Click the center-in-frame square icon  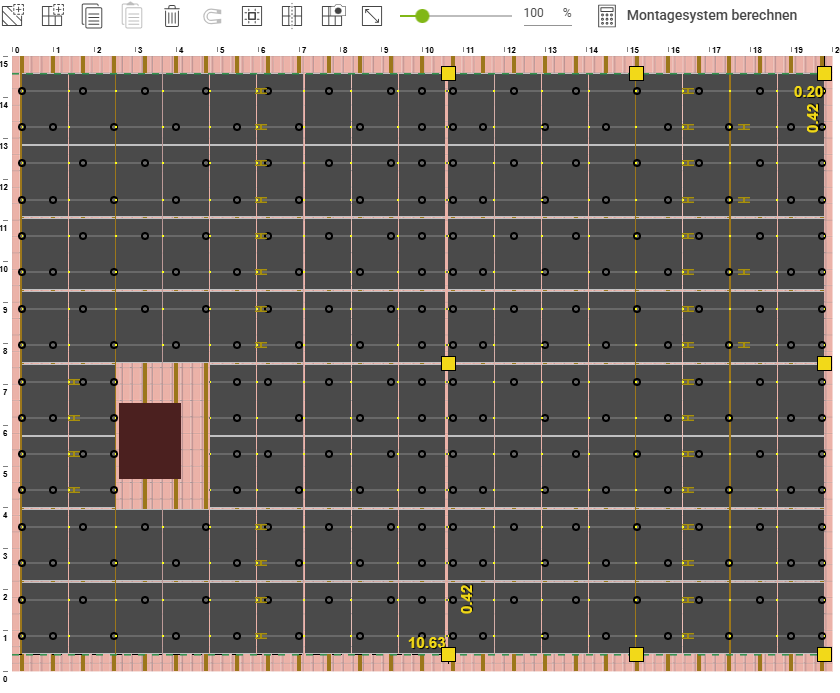pyautogui.click(x=252, y=16)
